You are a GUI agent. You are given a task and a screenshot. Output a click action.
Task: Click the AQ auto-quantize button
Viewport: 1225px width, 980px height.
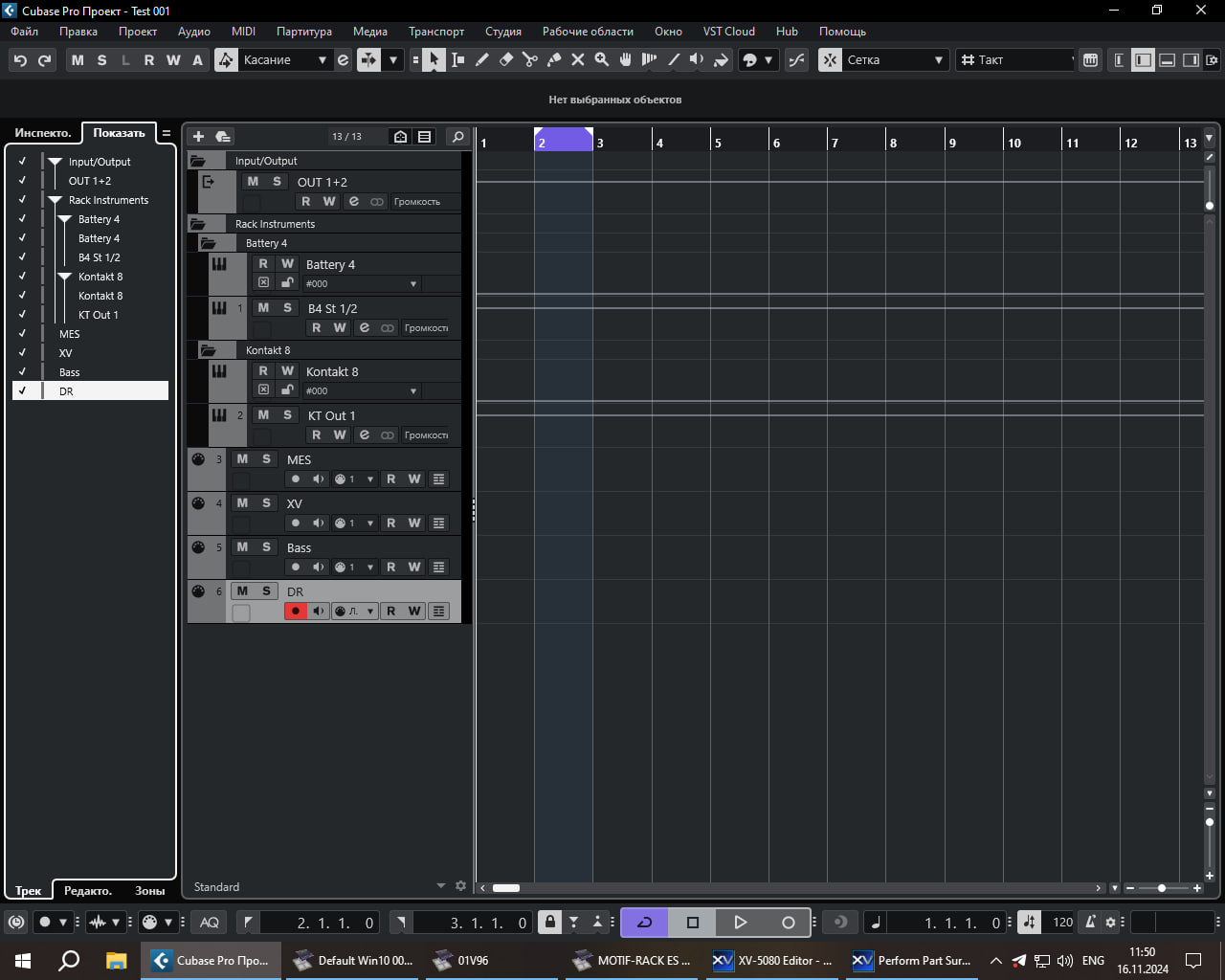click(x=210, y=923)
